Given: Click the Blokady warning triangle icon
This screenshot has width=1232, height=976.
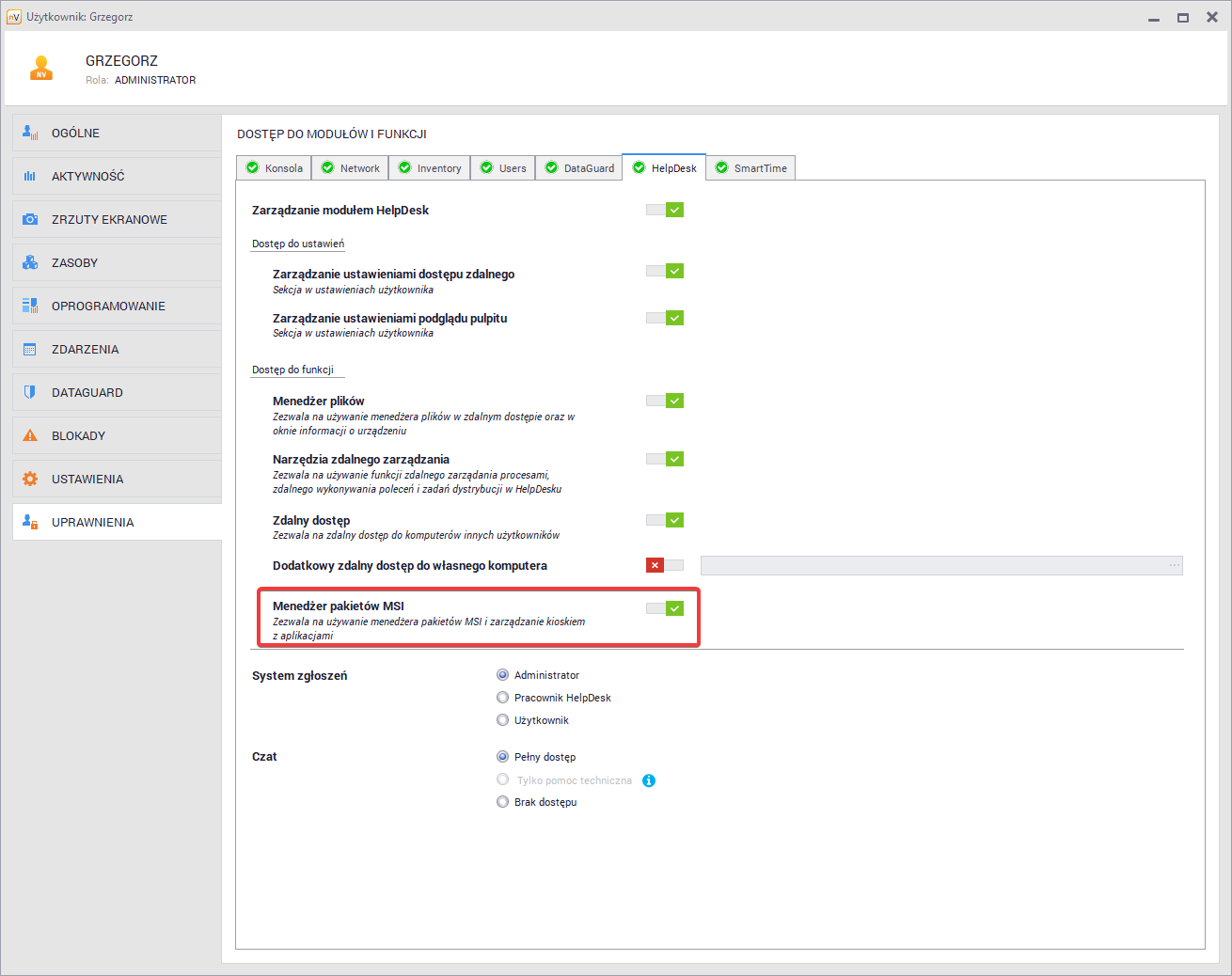Looking at the screenshot, I should (30, 435).
